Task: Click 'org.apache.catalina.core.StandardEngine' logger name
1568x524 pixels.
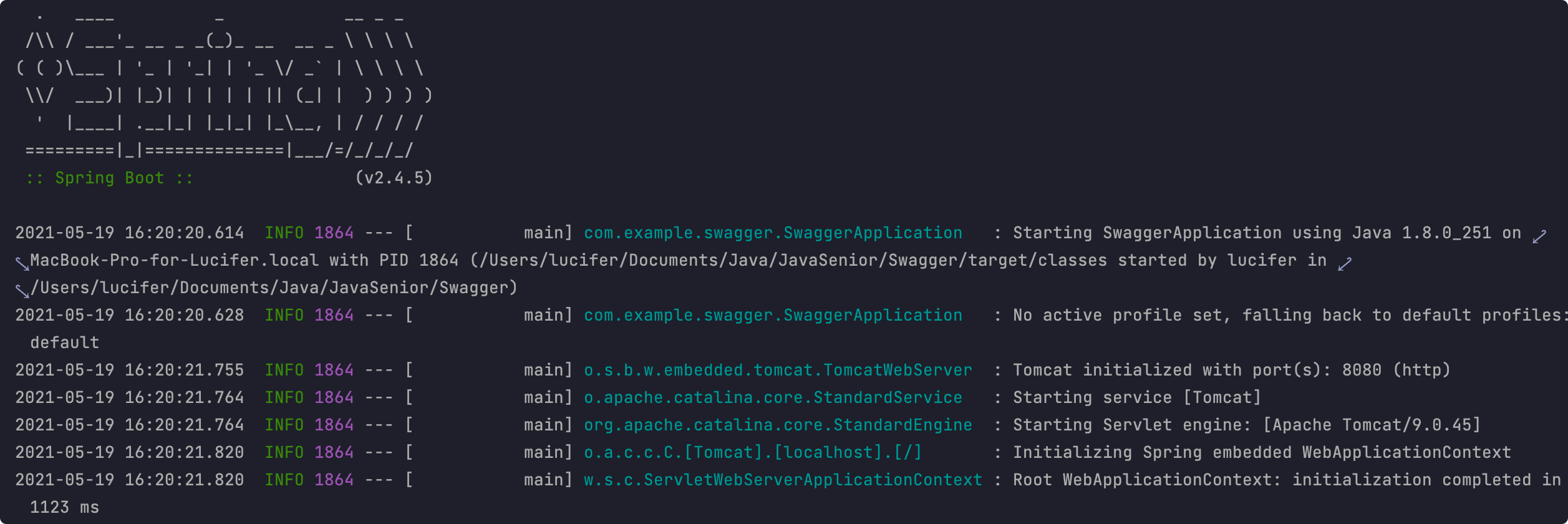Action: click(x=778, y=425)
